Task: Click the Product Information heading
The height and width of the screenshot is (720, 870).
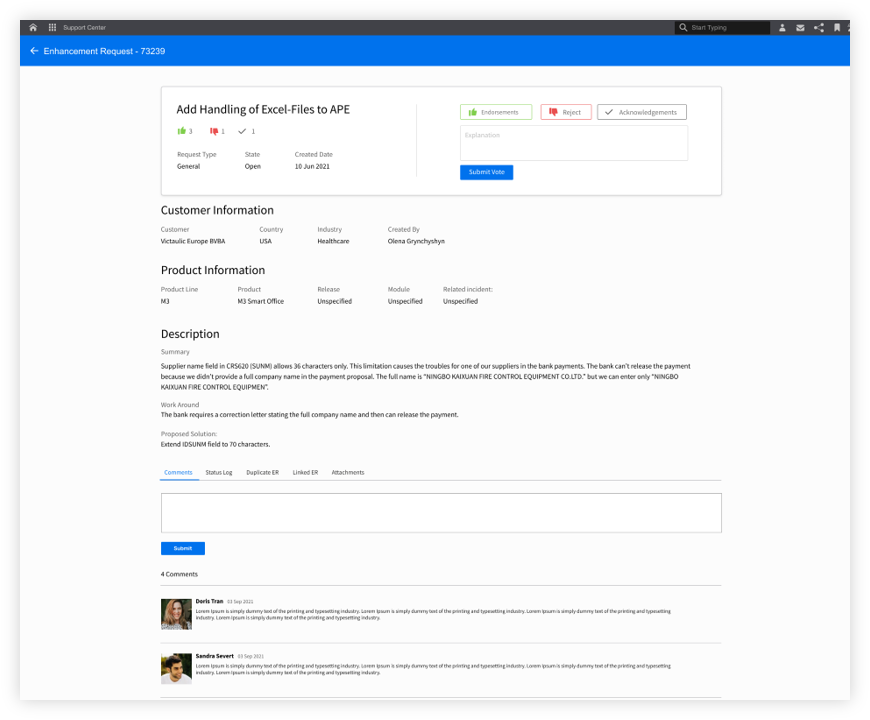Action: (x=213, y=270)
